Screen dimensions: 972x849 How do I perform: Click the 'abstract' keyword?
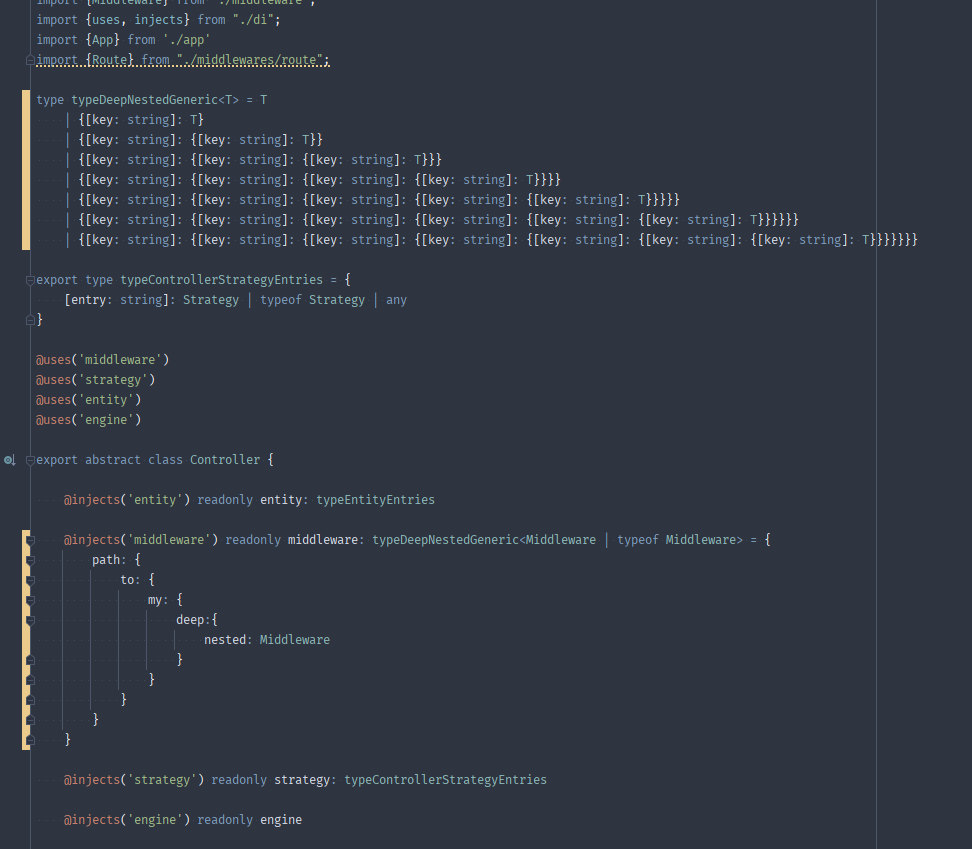tap(113, 460)
